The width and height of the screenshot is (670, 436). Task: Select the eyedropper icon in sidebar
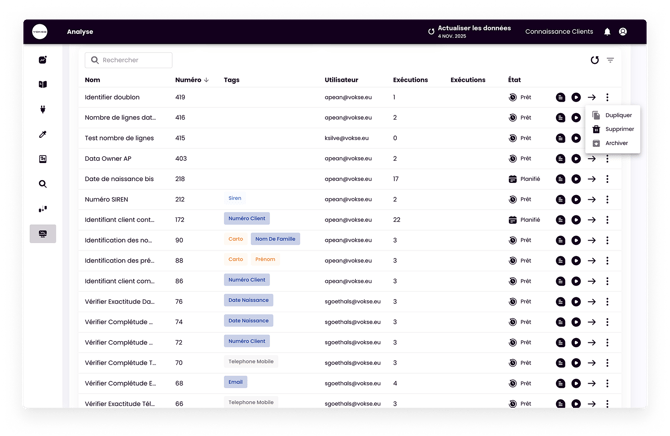tap(43, 134)
